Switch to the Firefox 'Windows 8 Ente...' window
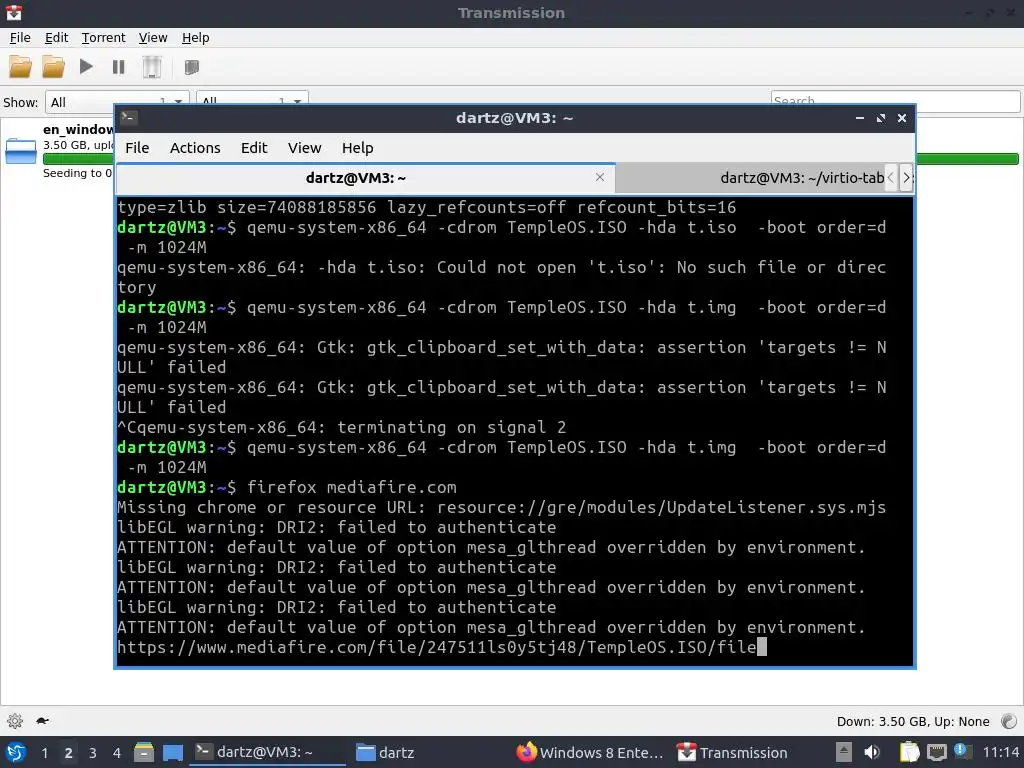 click(590, 752)
